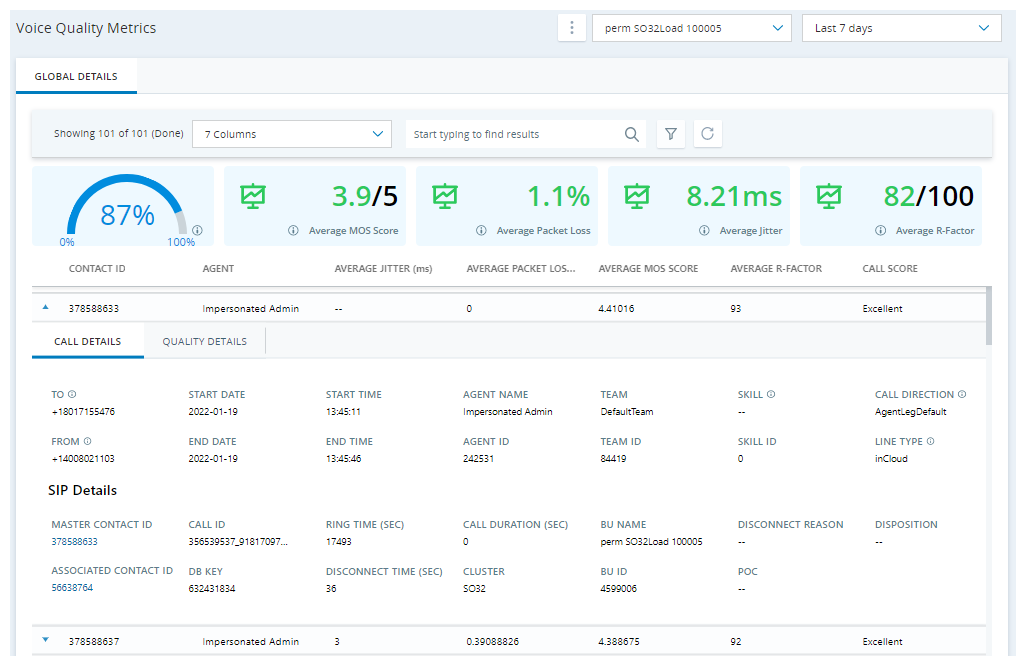Screen dimensions: 1017x662
Task: Switch to the Call Details tab
Action: (88, 342)
